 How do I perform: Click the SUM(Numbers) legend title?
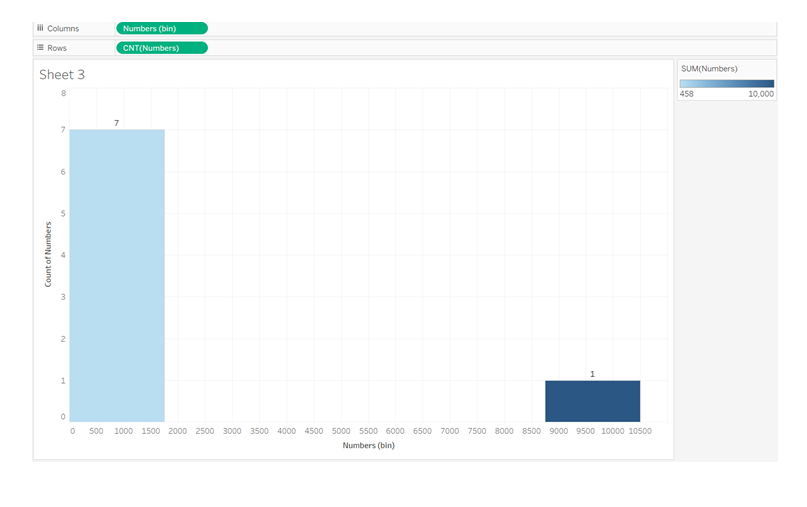[708, 68]
